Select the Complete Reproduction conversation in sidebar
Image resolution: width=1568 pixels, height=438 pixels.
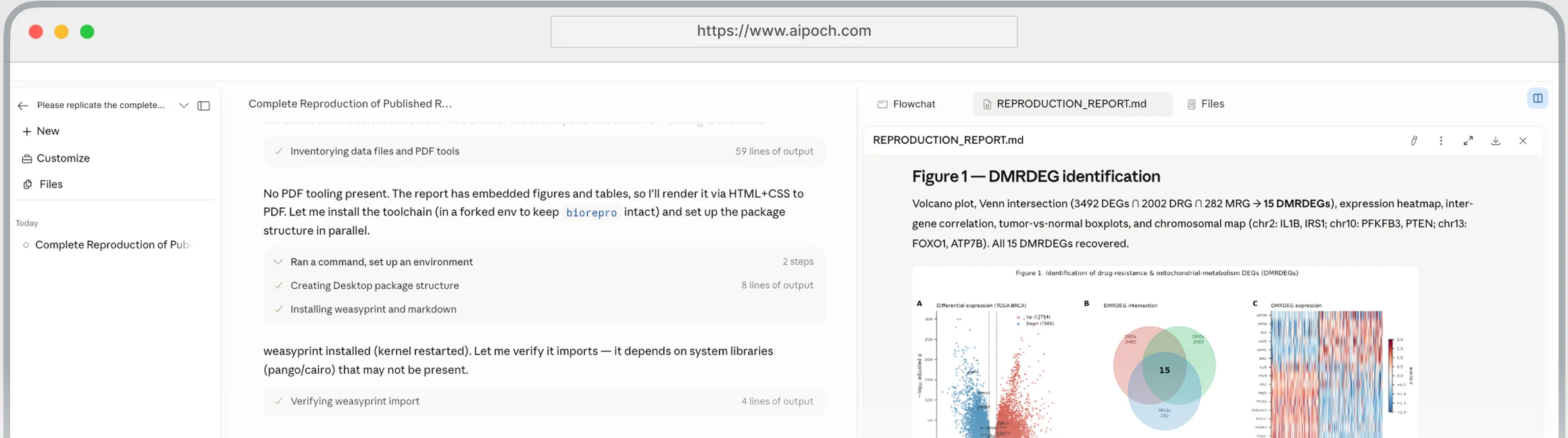coord(107,245)
